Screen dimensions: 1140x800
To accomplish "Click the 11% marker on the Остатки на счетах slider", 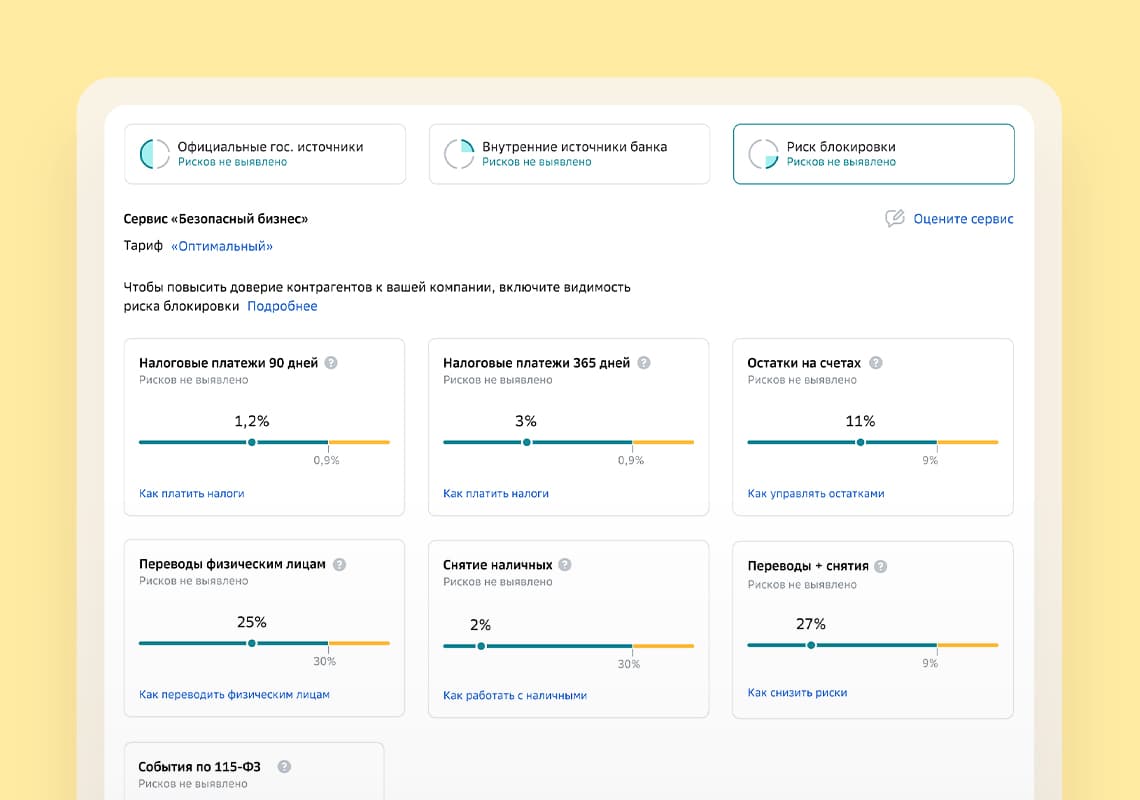I will pyautogui.click(x=860, y=442).
